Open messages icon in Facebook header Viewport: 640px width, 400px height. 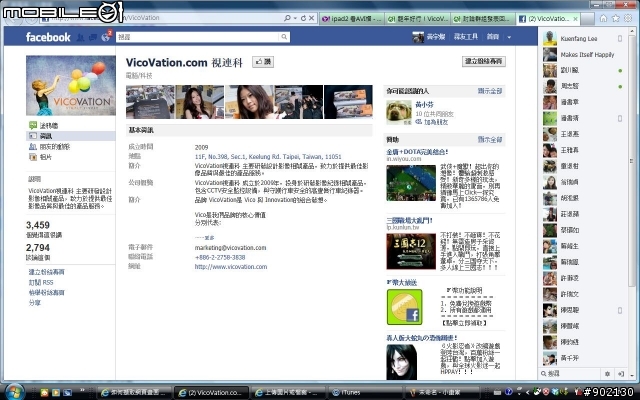pyautogui.click(x=93, y=37)
